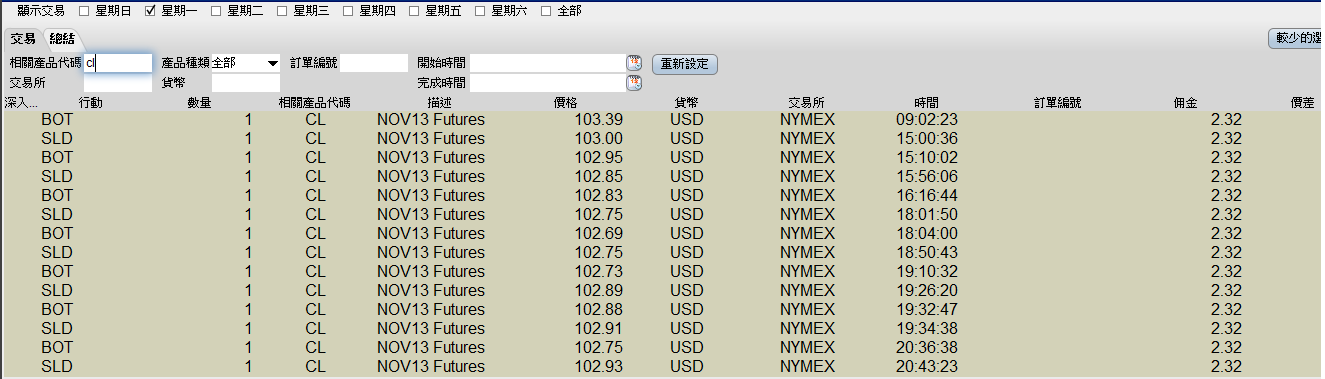Click the 交易所 filter input field
The height and width of the screenshot is (379, 1325).
[x=118, y=83]
